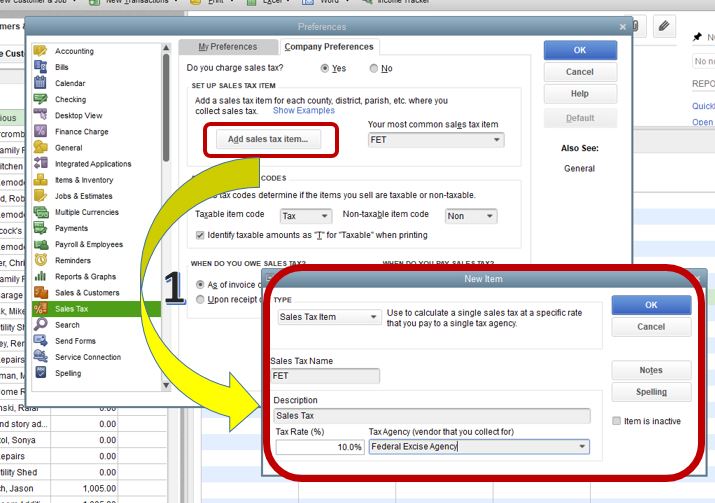The width and height of the screenshot is (715, 503).
Task: Select the Payments preference icon
Action: tap(40, 228)
